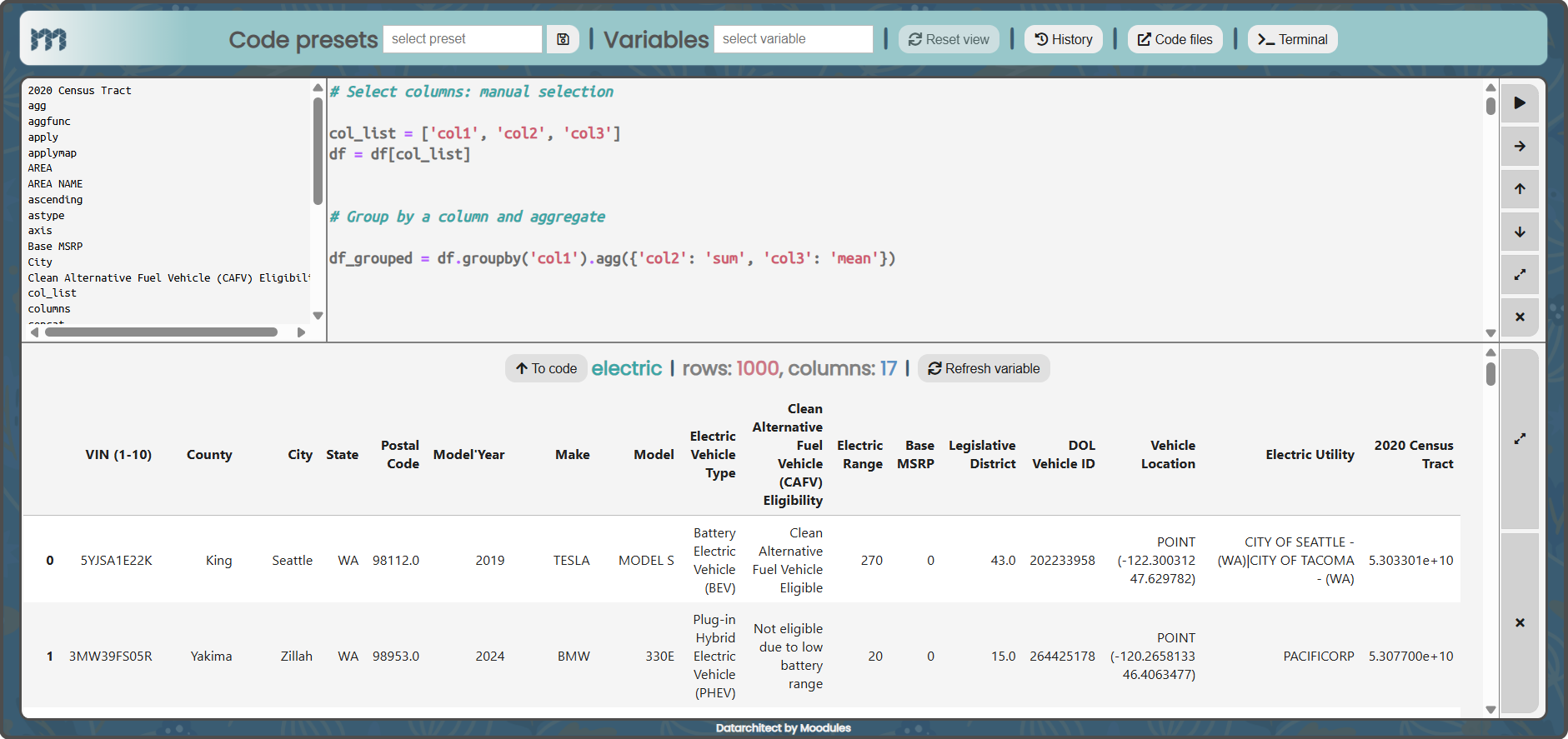This screenshot has height=739, width=1568.
Task: Click the 'DOL Vehicle ID' column header
Action: point(1064,455)
